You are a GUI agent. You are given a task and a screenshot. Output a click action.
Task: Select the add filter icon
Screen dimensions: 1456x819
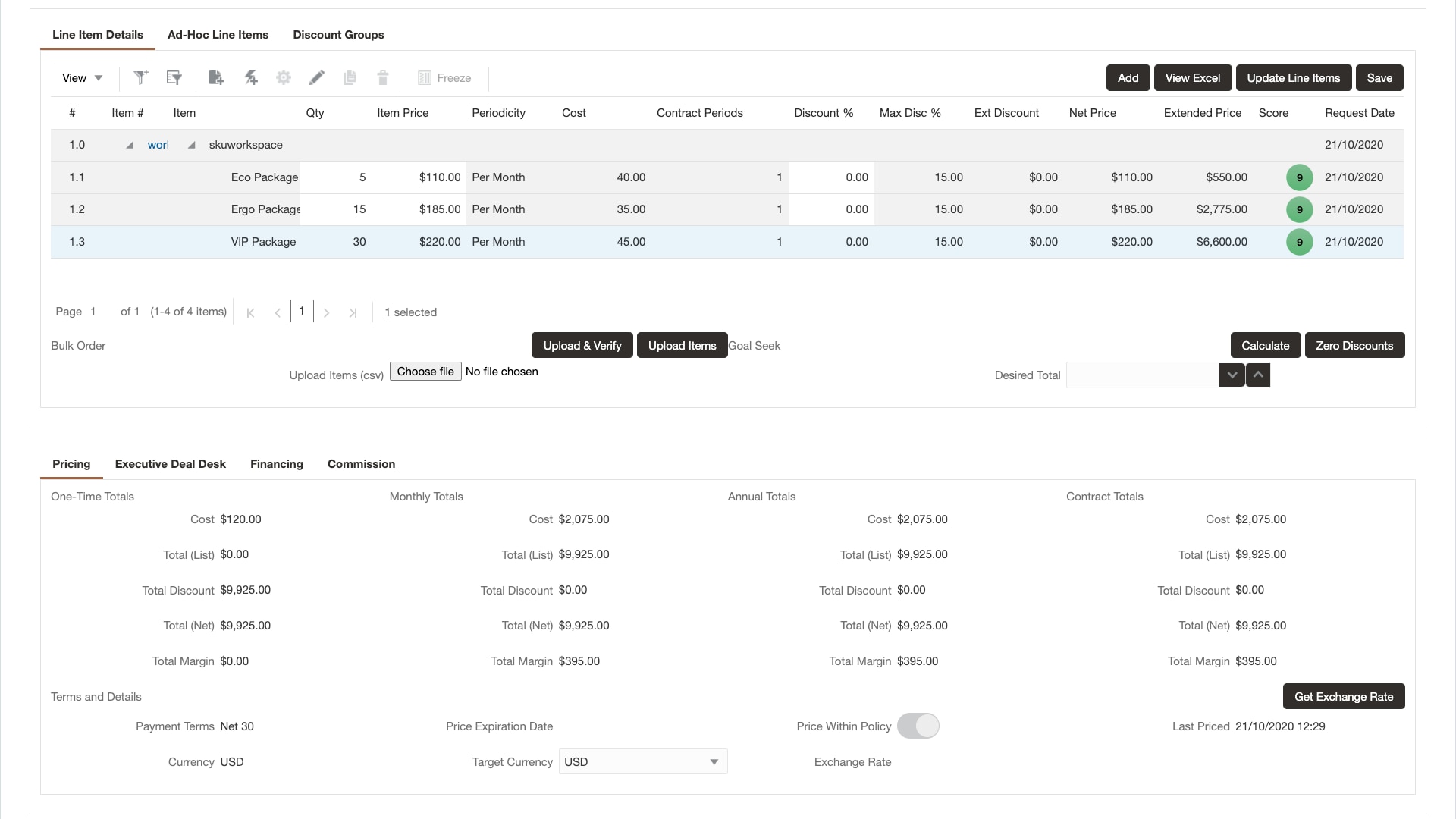click(x=140, y=77)
